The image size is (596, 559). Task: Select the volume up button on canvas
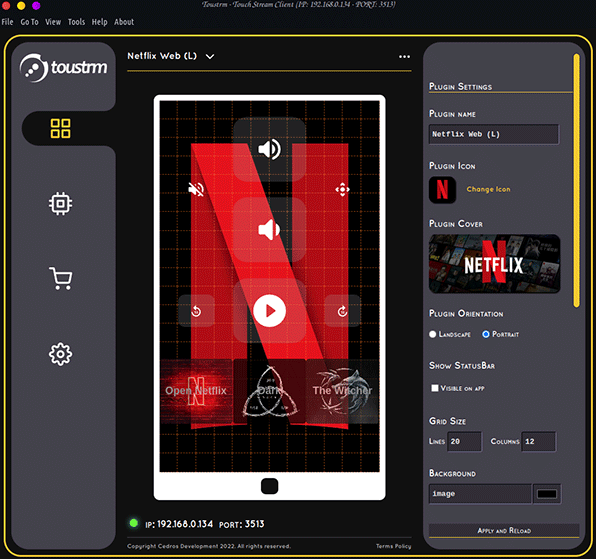point(269,149)
